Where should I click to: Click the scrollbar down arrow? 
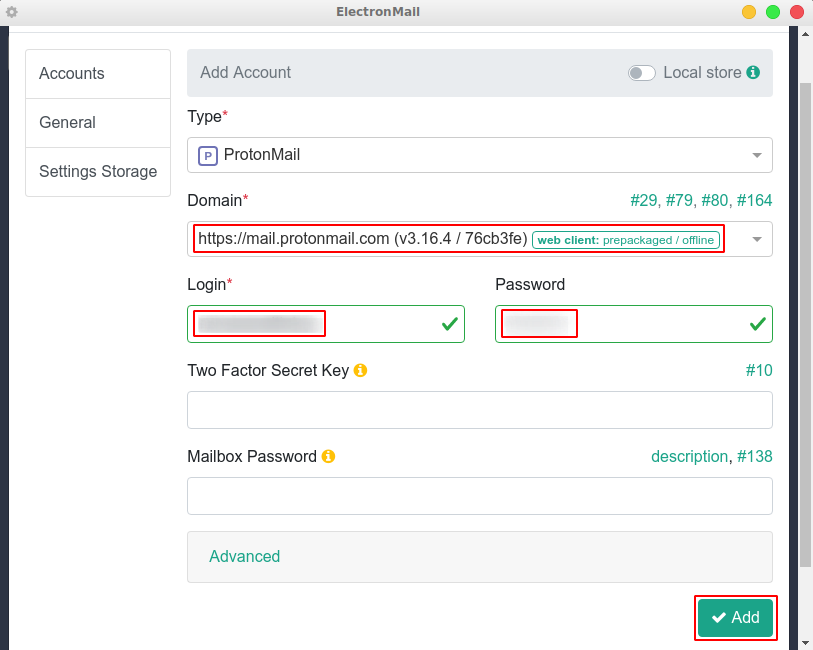click(805, 643)
